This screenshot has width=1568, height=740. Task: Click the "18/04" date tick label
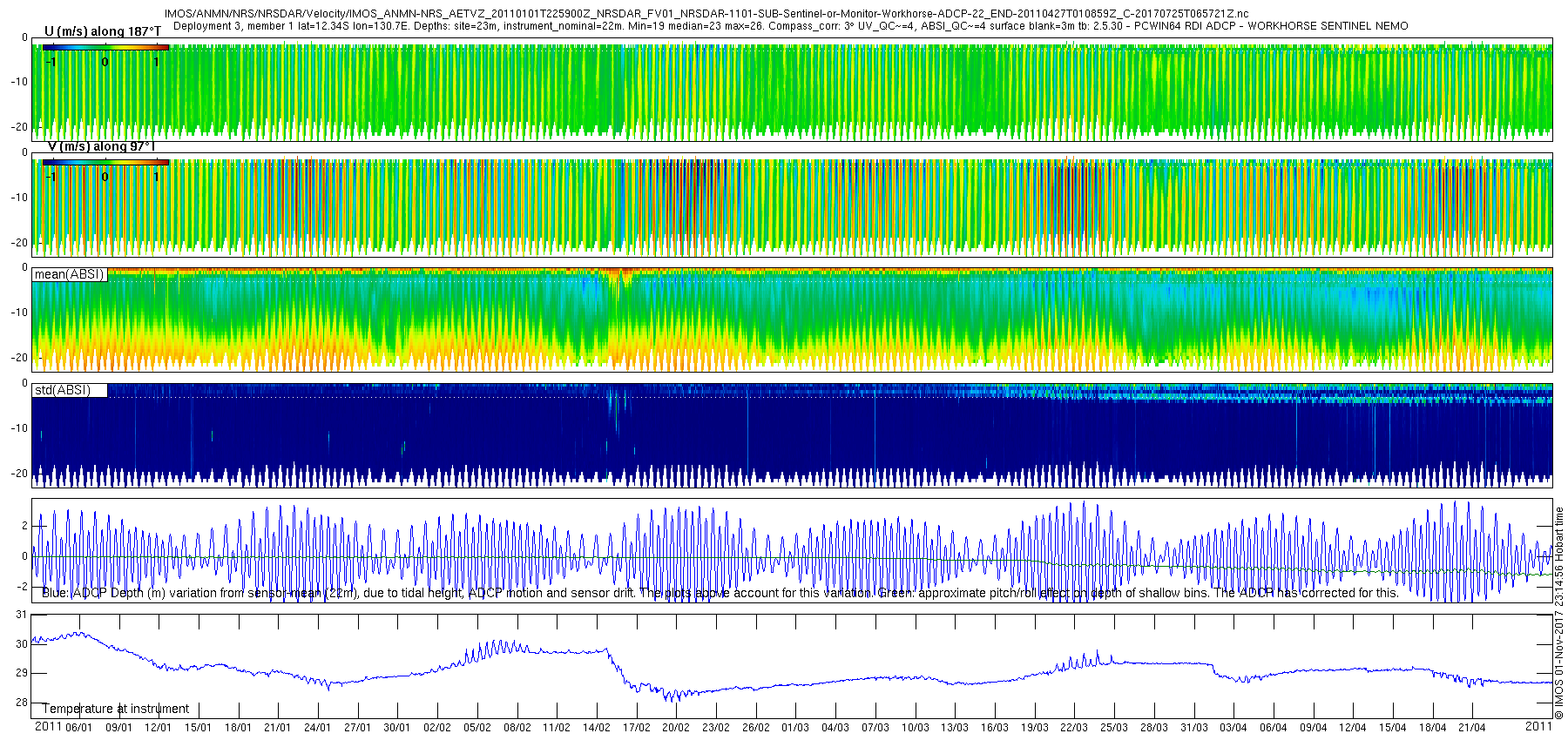point(1433,728)
